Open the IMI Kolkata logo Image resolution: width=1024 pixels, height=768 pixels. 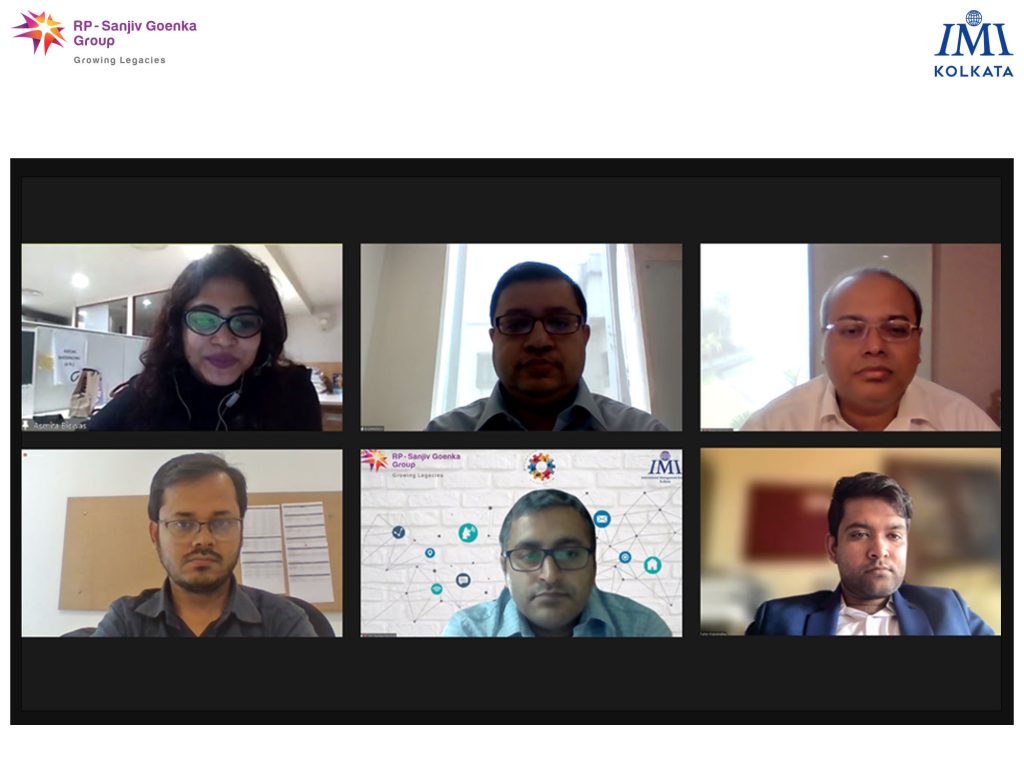[974, 44]
